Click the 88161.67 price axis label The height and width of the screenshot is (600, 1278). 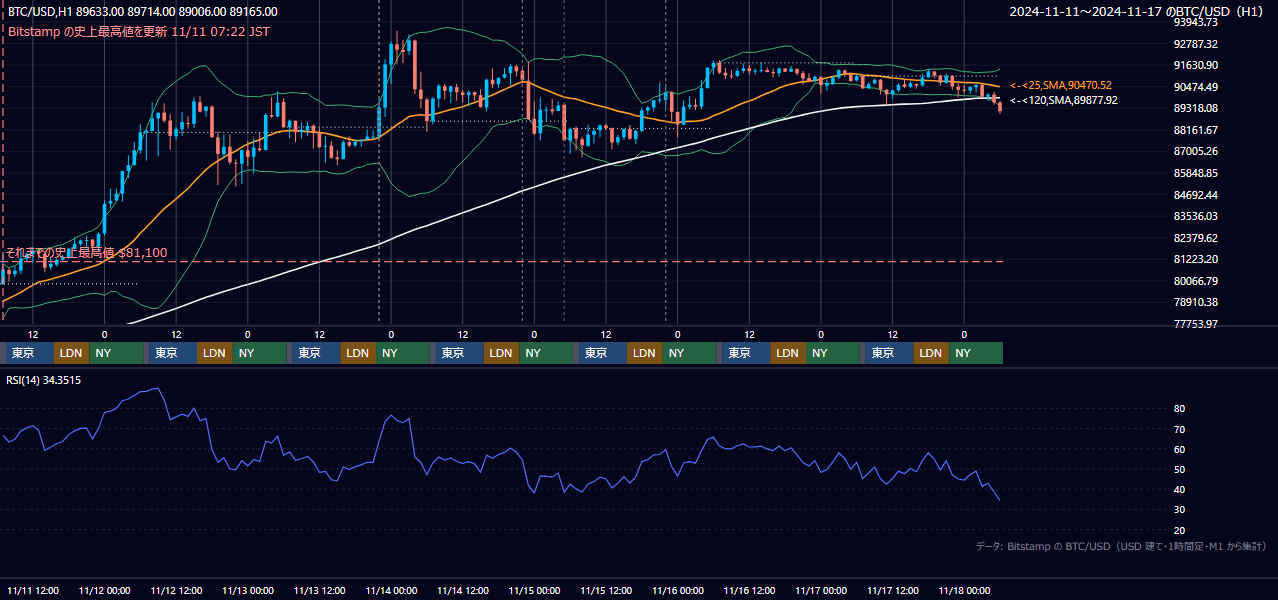[x=1195, y=130]
